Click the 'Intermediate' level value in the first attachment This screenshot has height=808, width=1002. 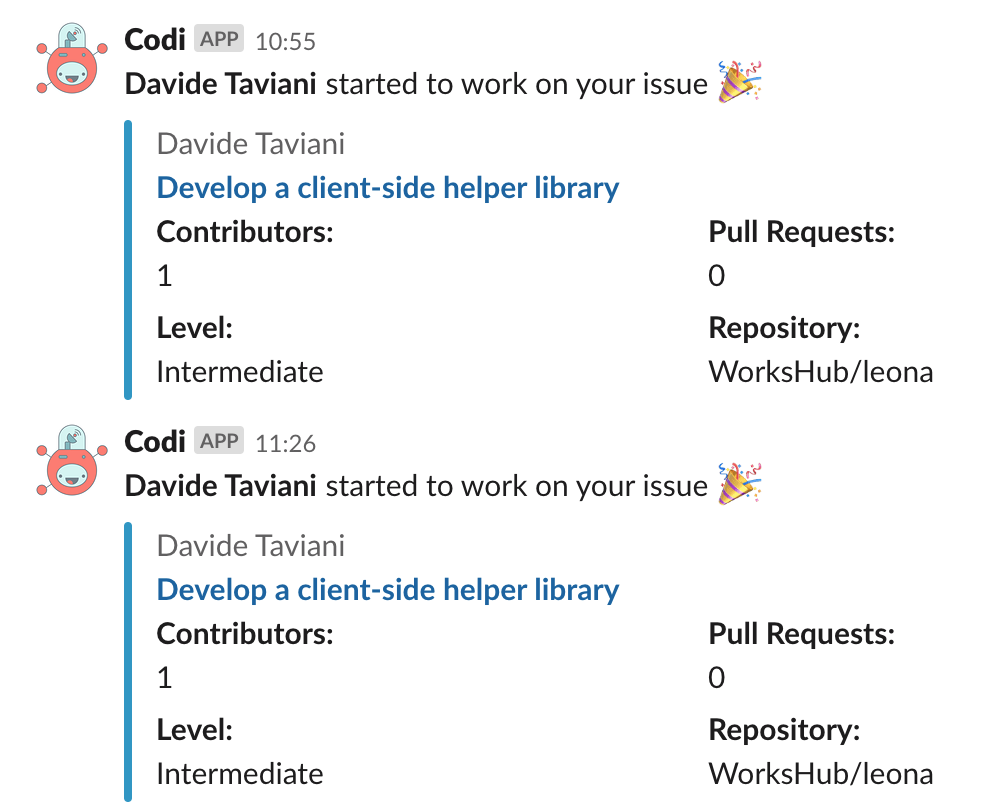pyautogui.click(x=240, y=372)
